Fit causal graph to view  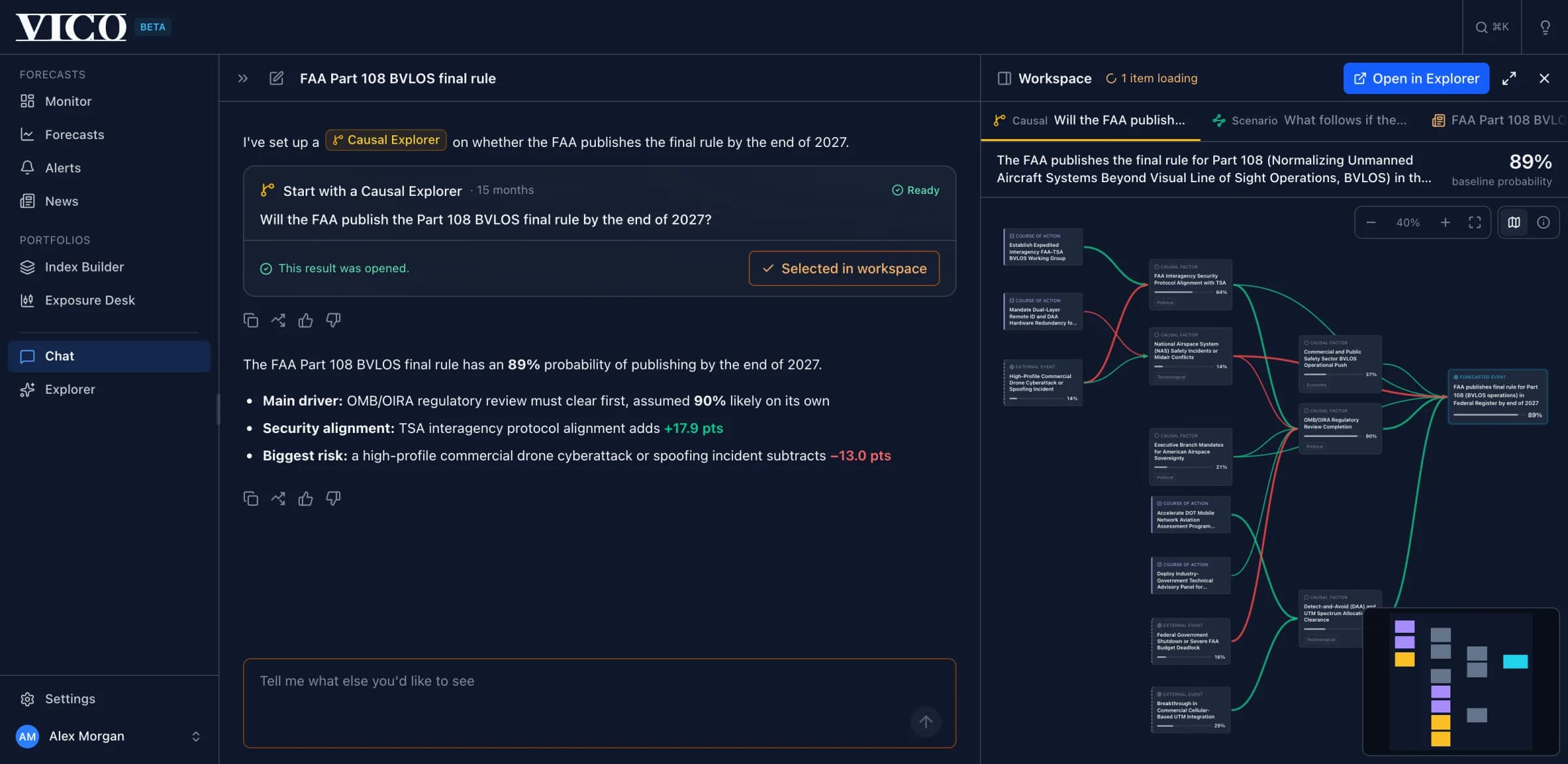1475,223
